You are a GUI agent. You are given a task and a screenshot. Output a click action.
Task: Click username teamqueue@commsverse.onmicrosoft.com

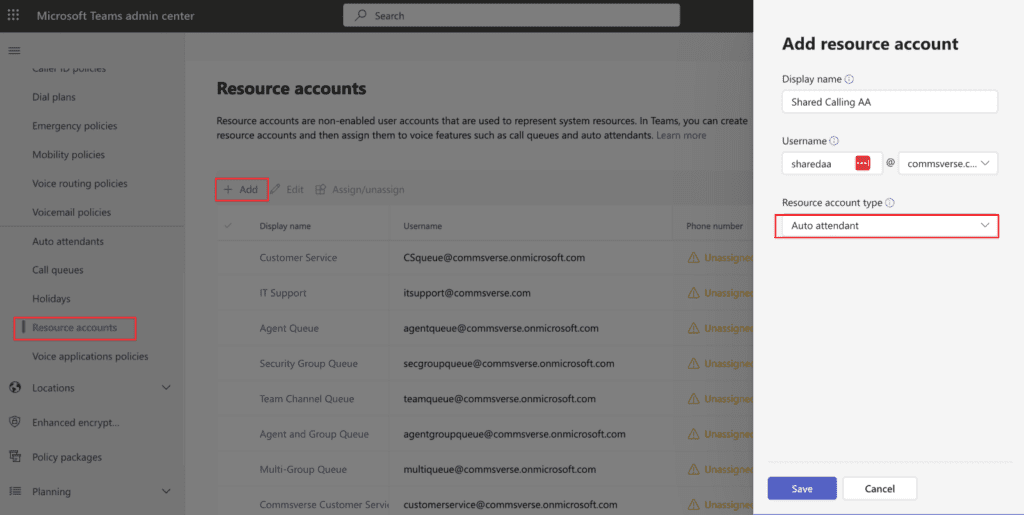coord(500,399)
